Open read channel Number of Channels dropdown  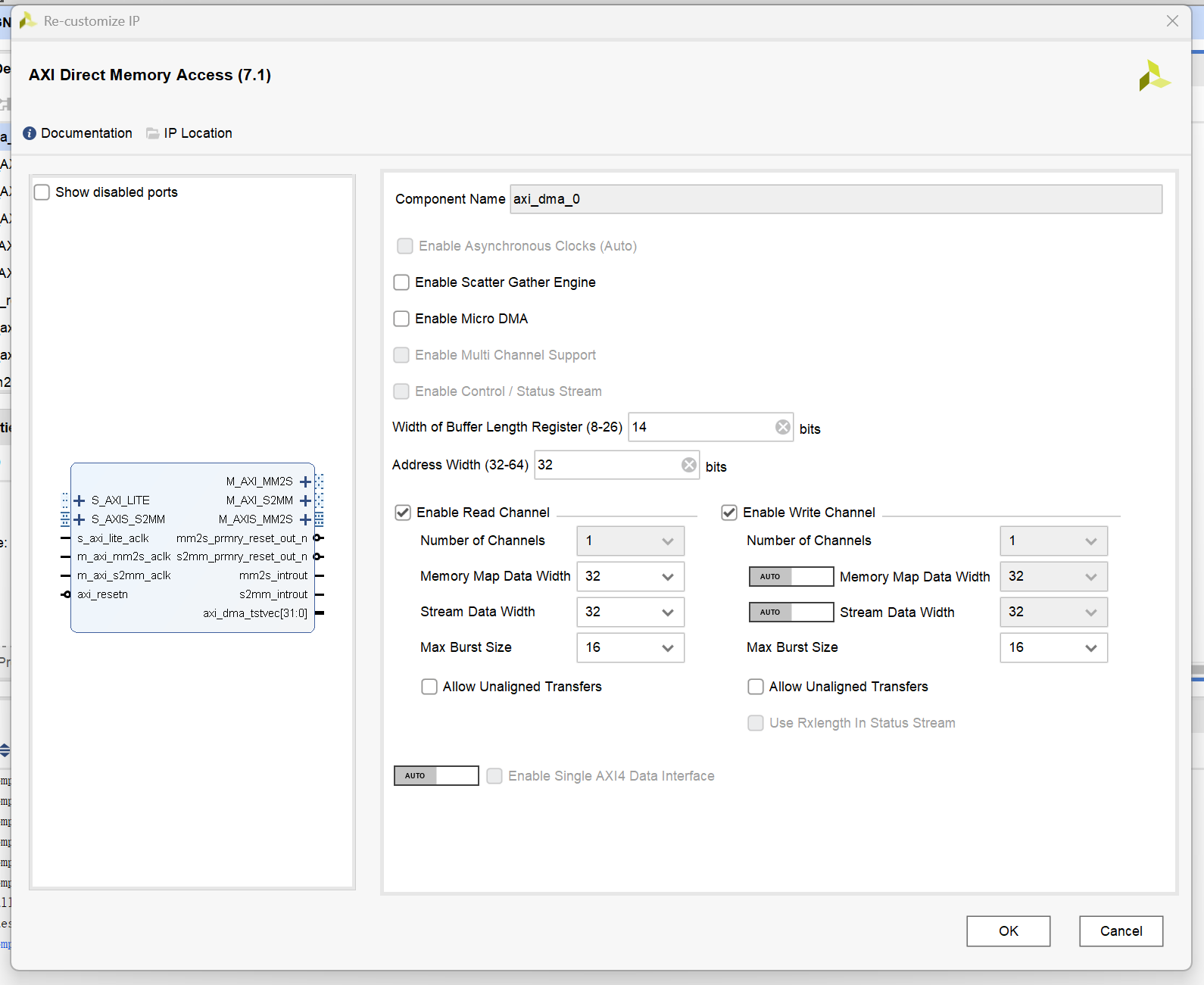(x=631, y=541)
